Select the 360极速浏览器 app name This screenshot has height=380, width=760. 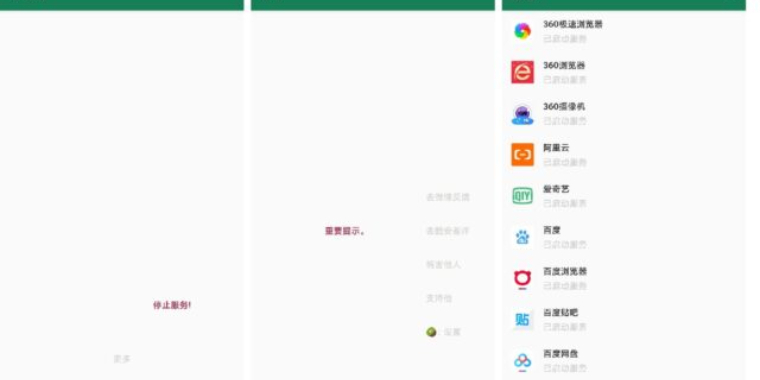click(572, 24)
